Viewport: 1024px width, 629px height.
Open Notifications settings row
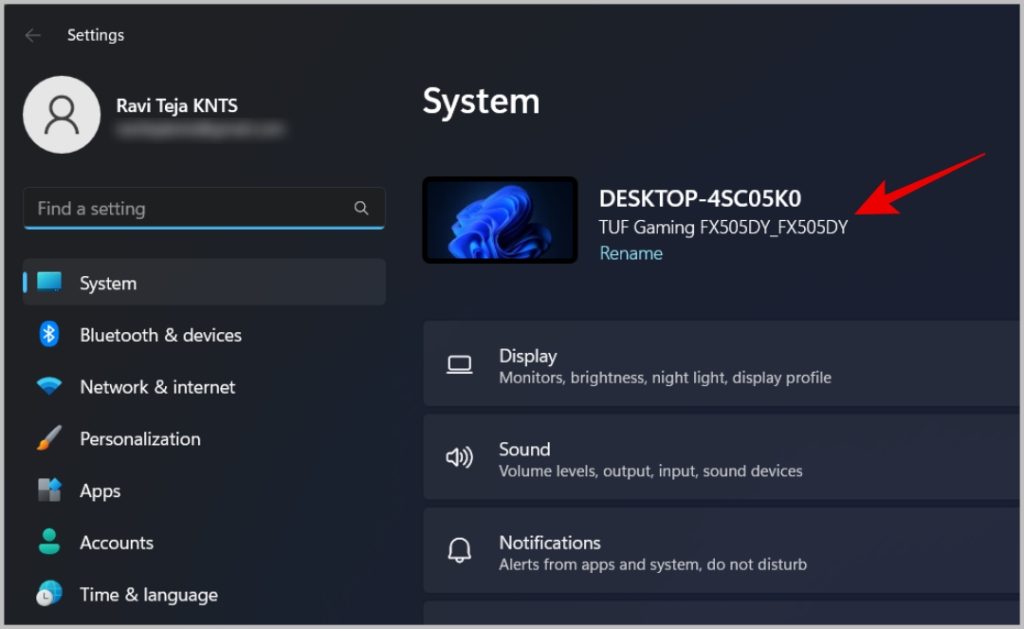pos(722,551)
